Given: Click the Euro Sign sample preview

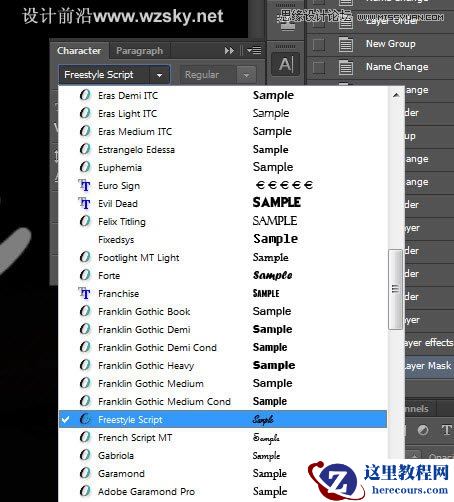Looking at the screenshot, I should 284,185.
